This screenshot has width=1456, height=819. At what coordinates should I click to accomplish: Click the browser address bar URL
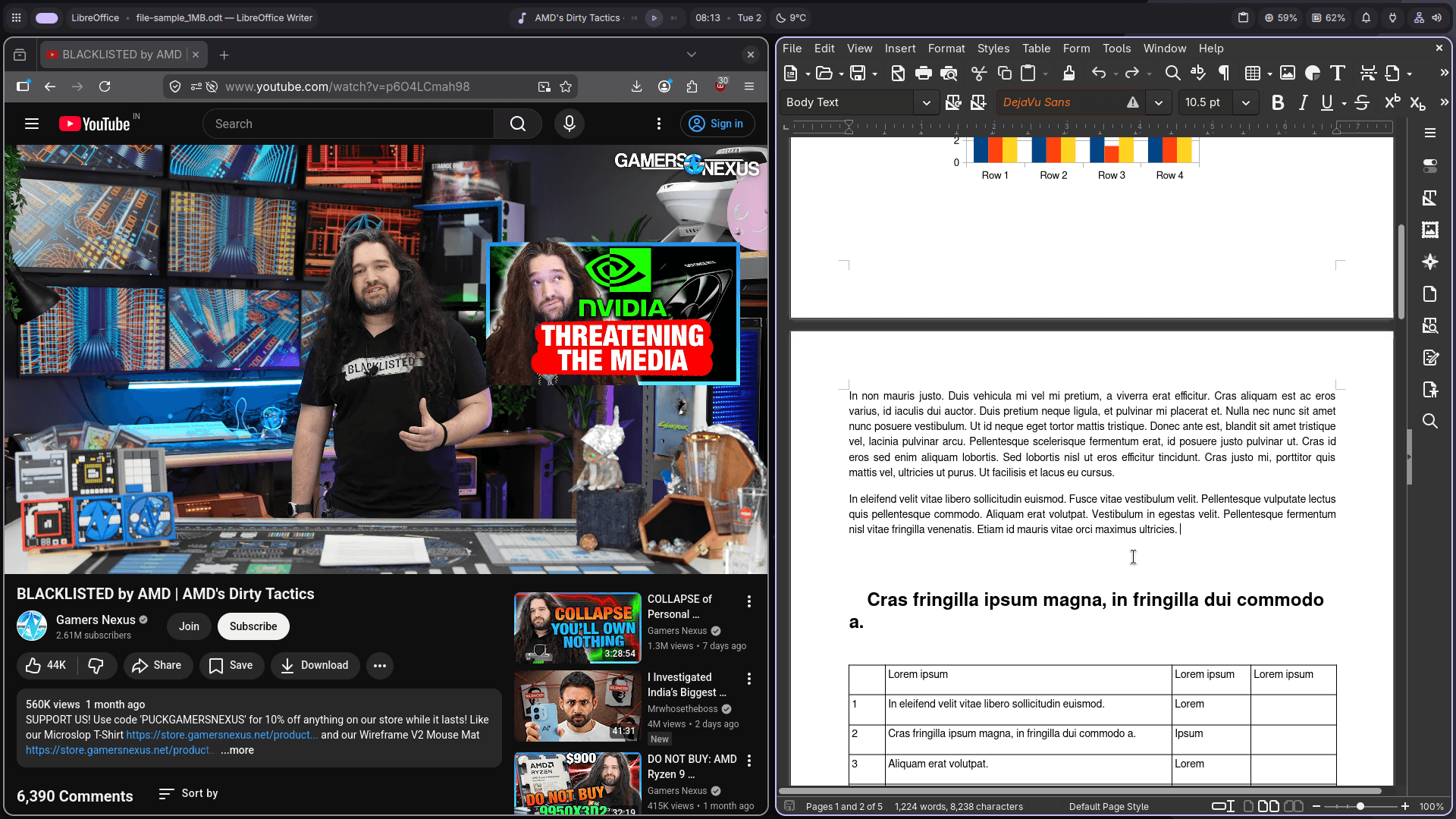(347, 86)
